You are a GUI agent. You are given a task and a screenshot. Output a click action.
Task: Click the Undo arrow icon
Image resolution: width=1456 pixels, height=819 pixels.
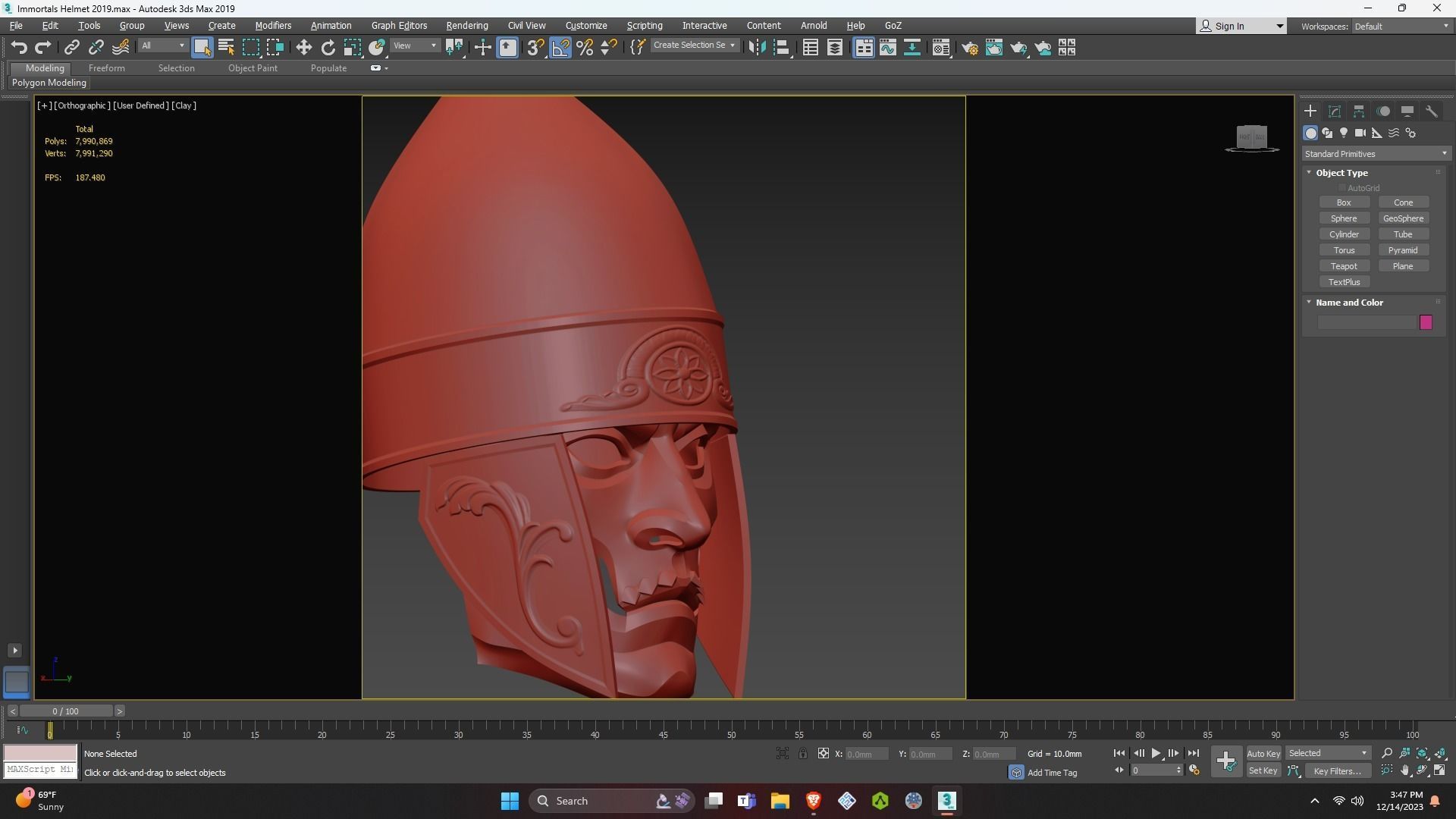point(19,48)
